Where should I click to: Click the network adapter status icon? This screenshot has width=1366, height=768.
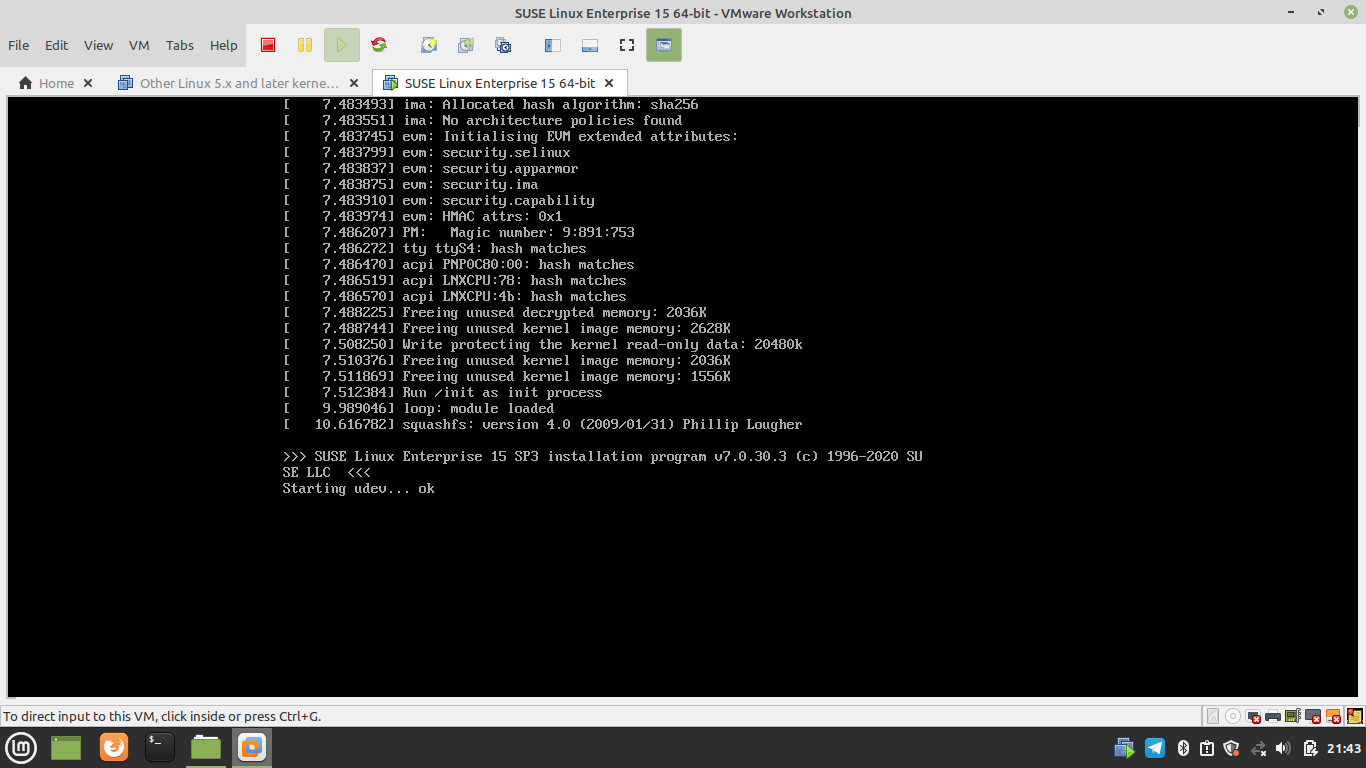tap(1253, 716)
